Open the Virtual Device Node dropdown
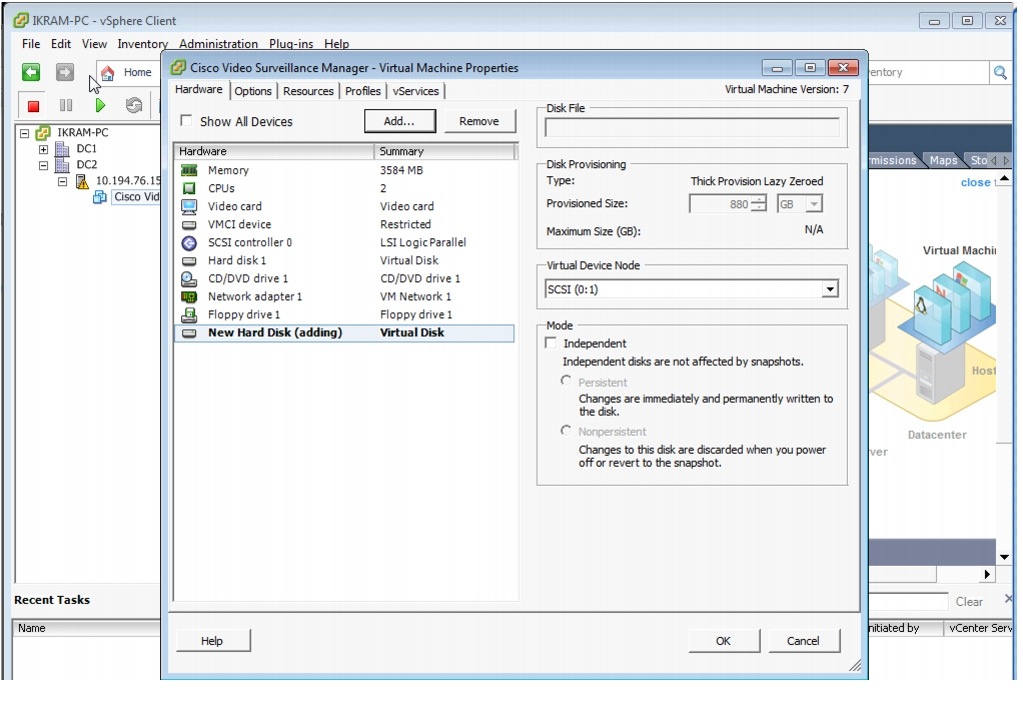Image resolution: width=1023 pixels, height=712 pixels. [829, 287]
